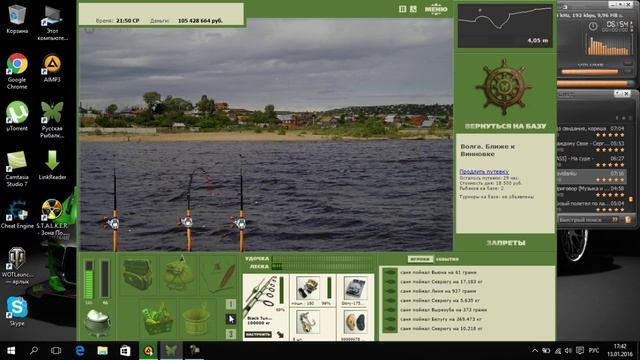Click Вернуться на базу
Viewport: 640px width, 360px height.
[x=505, y=126]
